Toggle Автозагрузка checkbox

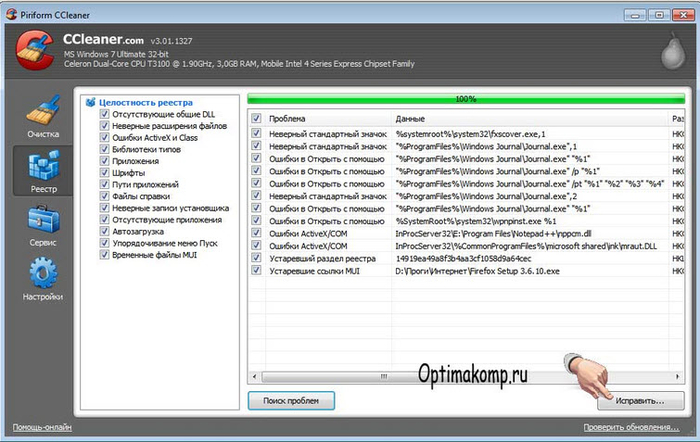point(104,231)
